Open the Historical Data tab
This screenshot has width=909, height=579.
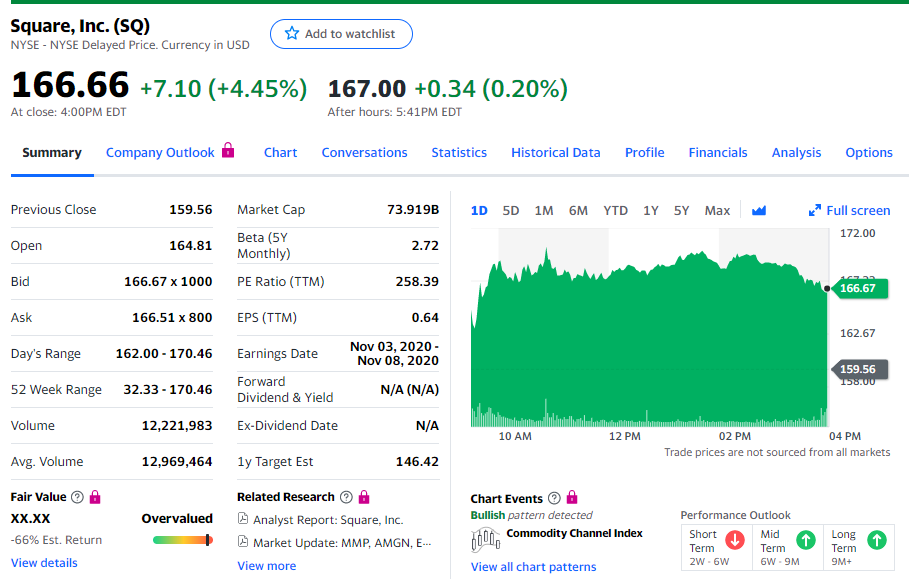pyautogui.click(x=555, y=153)
